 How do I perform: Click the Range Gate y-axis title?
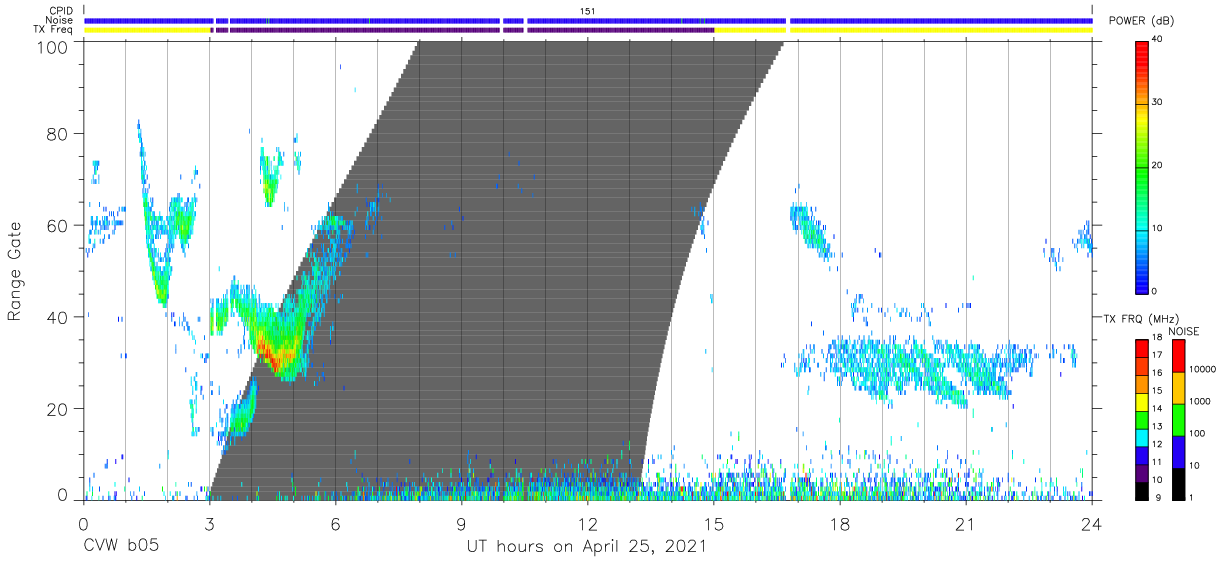[x=15, y=270]
